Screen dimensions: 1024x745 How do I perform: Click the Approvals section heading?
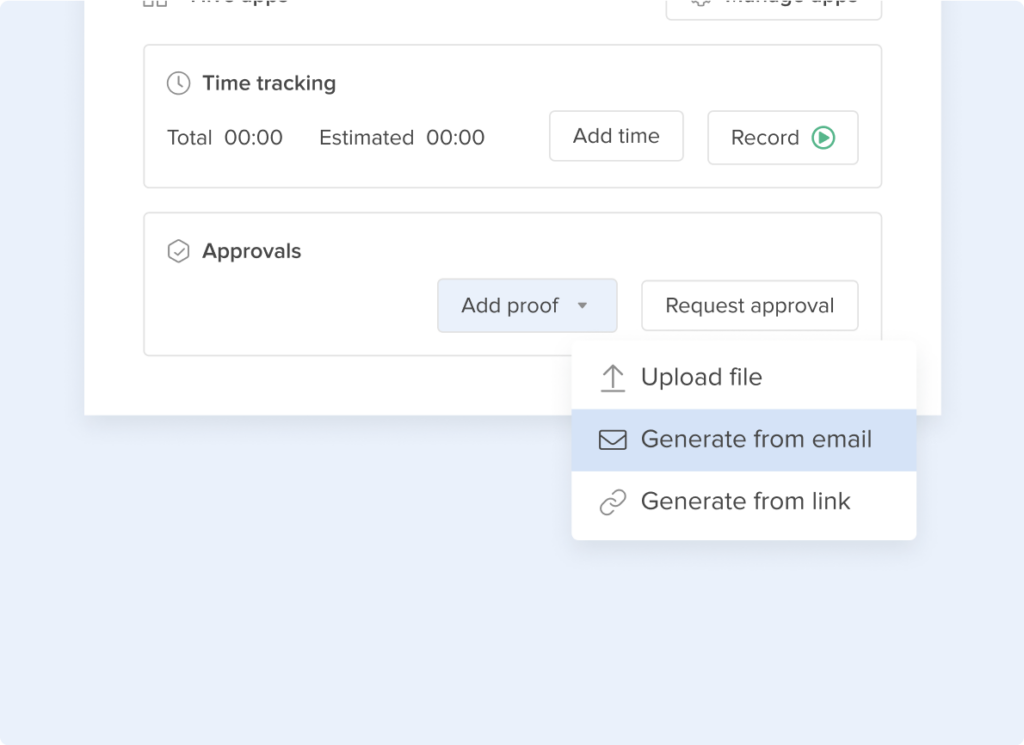click(251, 251)
